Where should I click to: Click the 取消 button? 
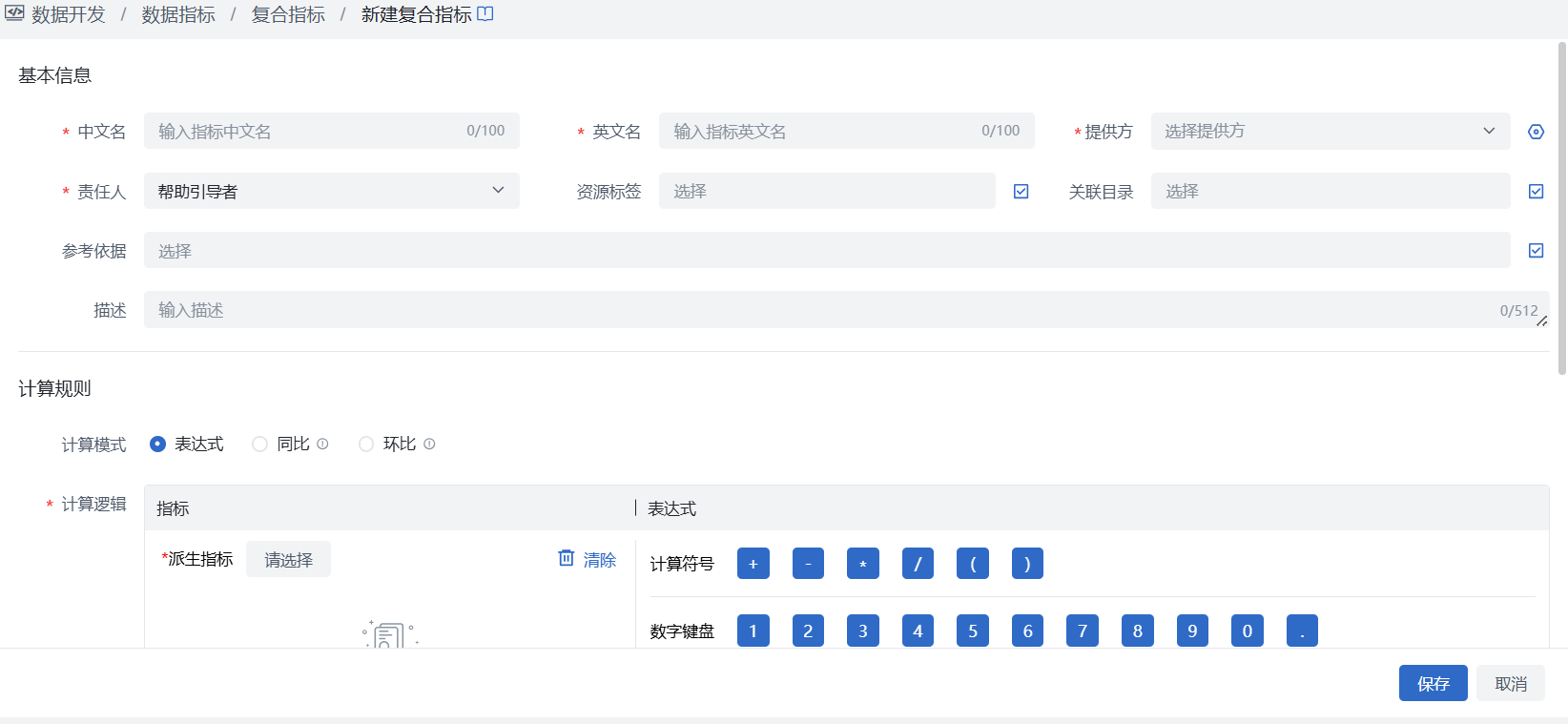1511,683
